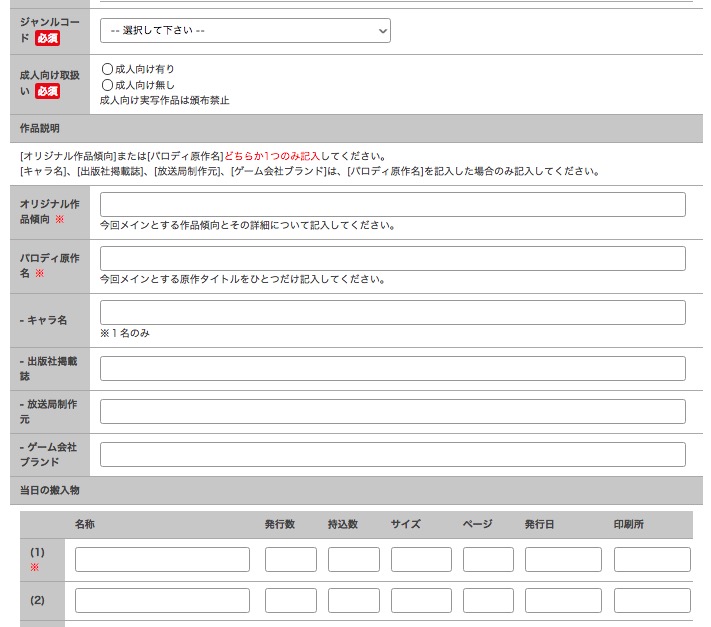Click the 出版社掲載誌 input field
711x627 pixels.
pyautogui.click(x=393, y=369)
